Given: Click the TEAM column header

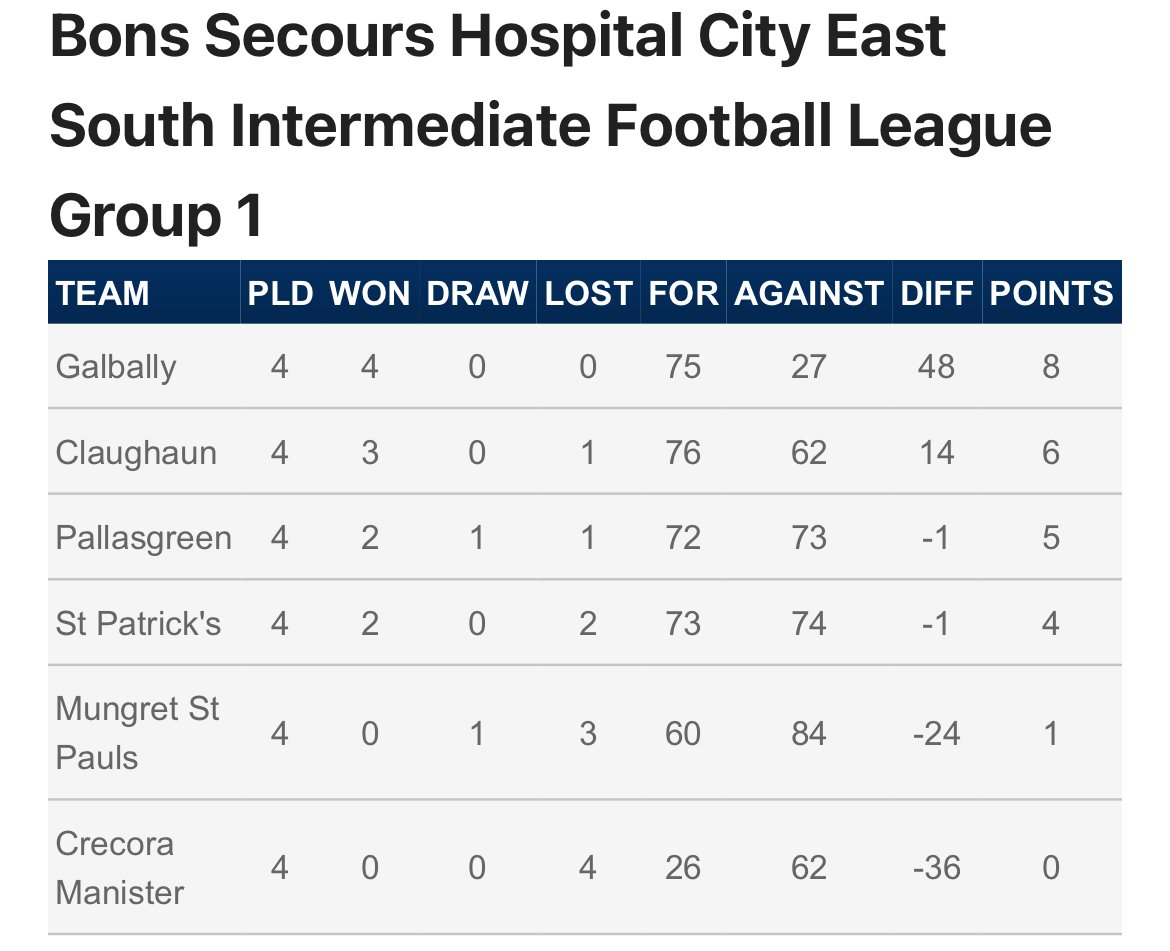Looking at the screenshot, I should pyautogui.click(x=102, y=293).
